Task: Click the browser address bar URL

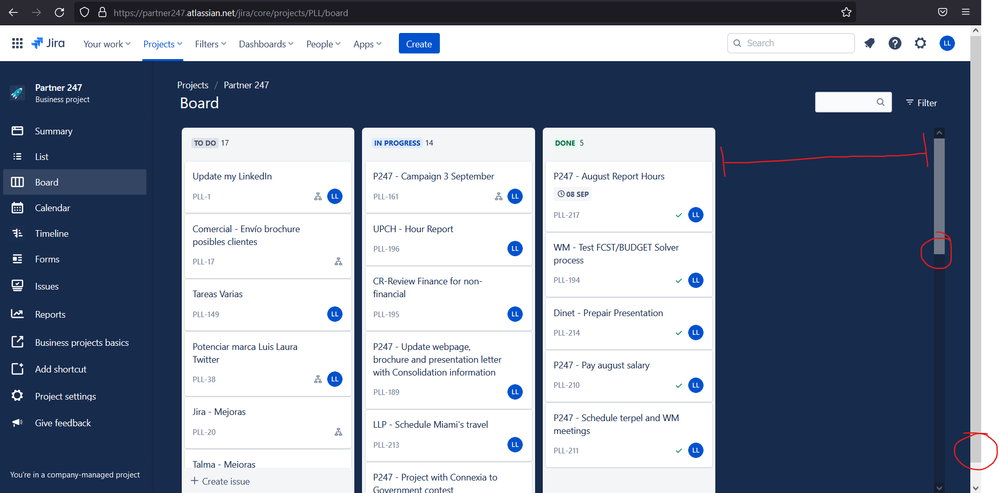Action: point(231,12)
